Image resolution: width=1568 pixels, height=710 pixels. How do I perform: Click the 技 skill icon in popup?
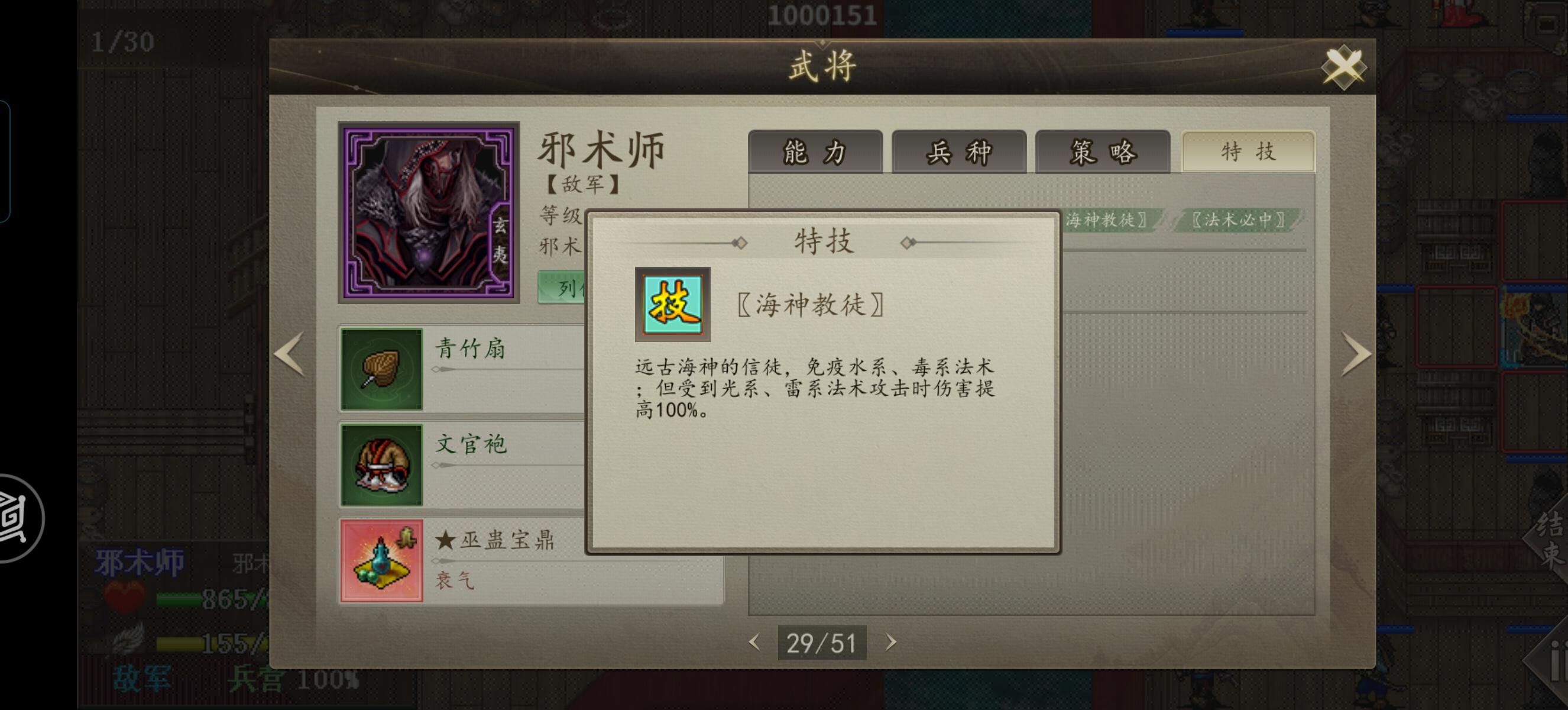tap(672, 304)
